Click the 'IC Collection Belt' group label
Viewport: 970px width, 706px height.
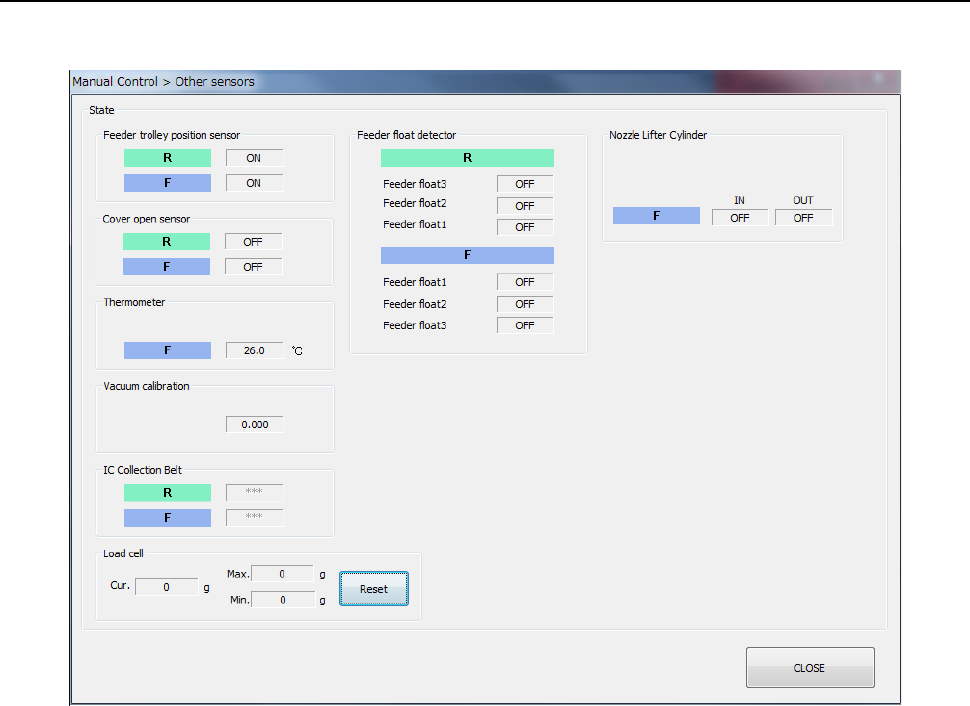pyautogui.click(x=142, y=470)
